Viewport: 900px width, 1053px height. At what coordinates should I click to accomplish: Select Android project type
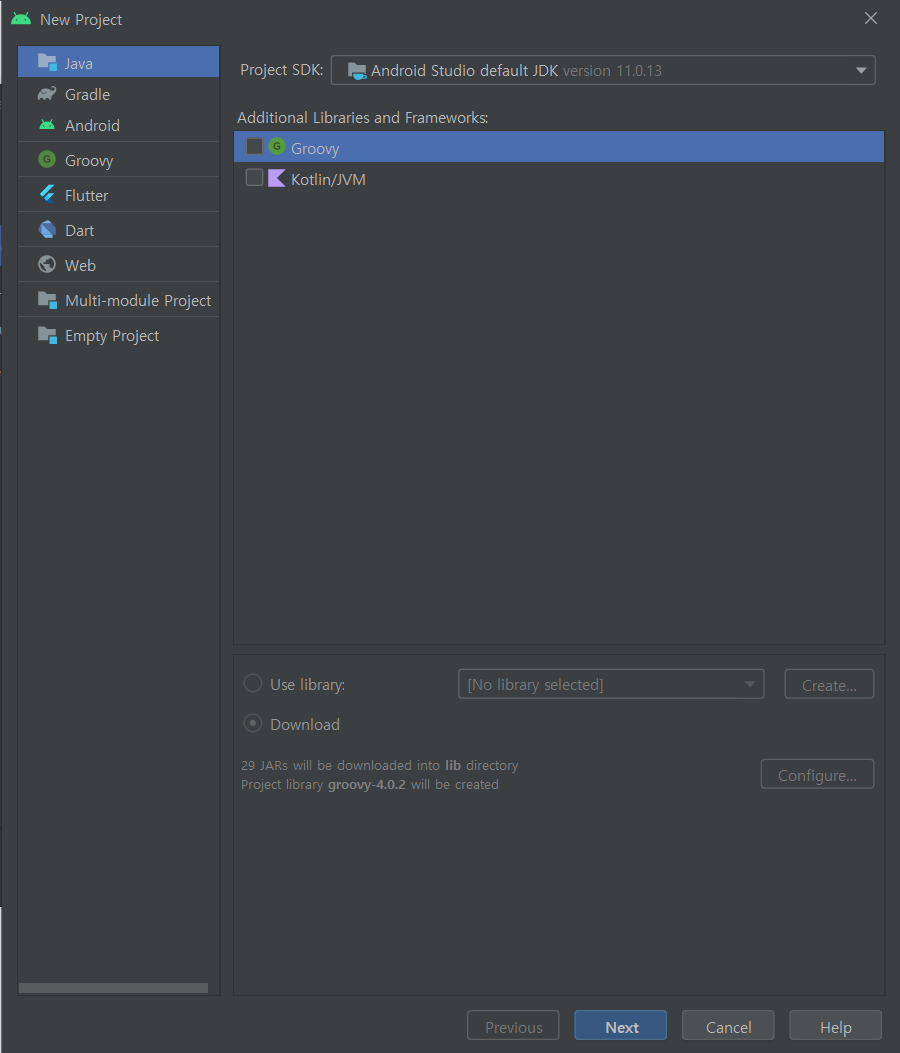[x=119, y=125]
